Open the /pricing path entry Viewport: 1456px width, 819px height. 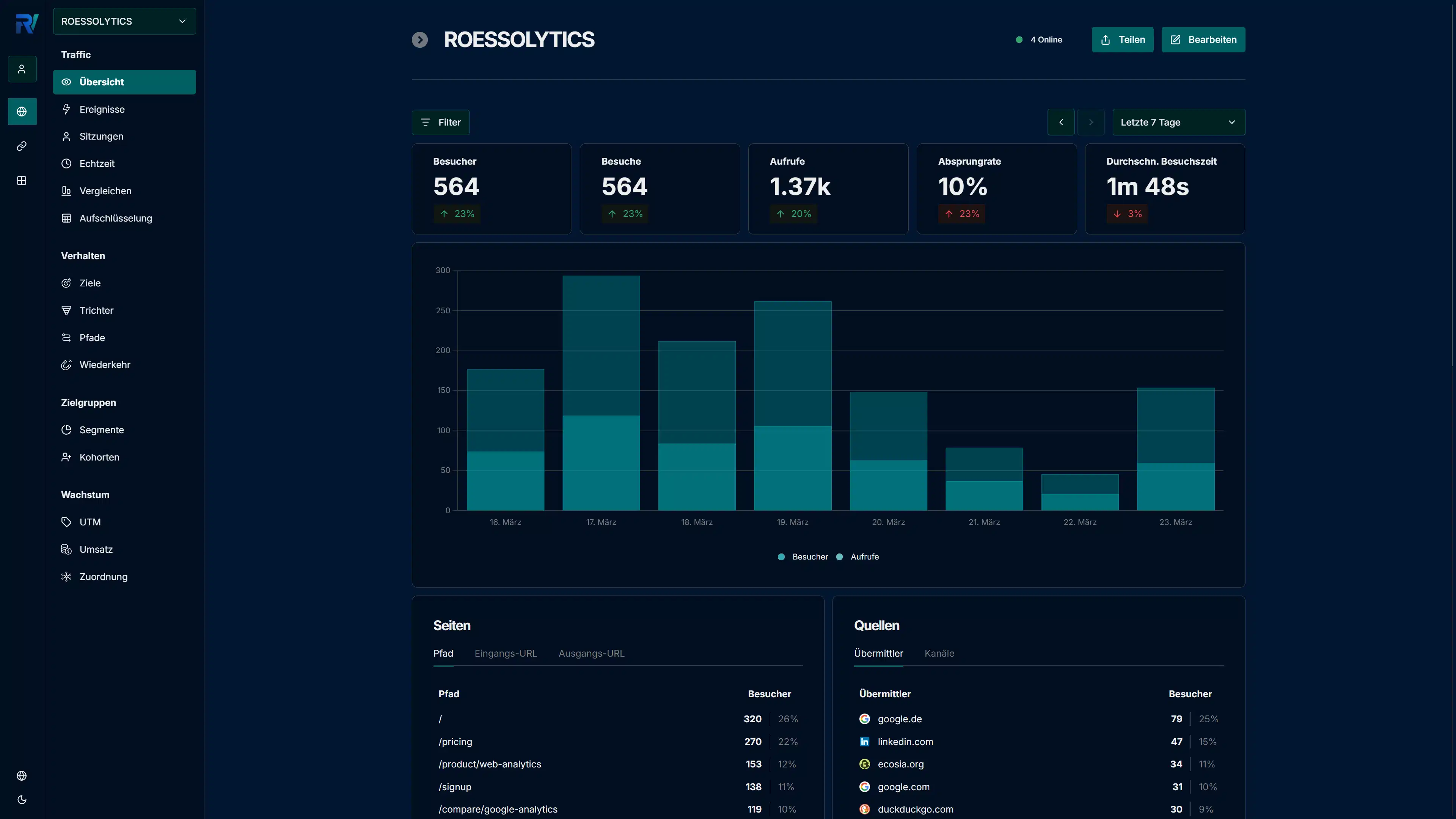(455, 742)
